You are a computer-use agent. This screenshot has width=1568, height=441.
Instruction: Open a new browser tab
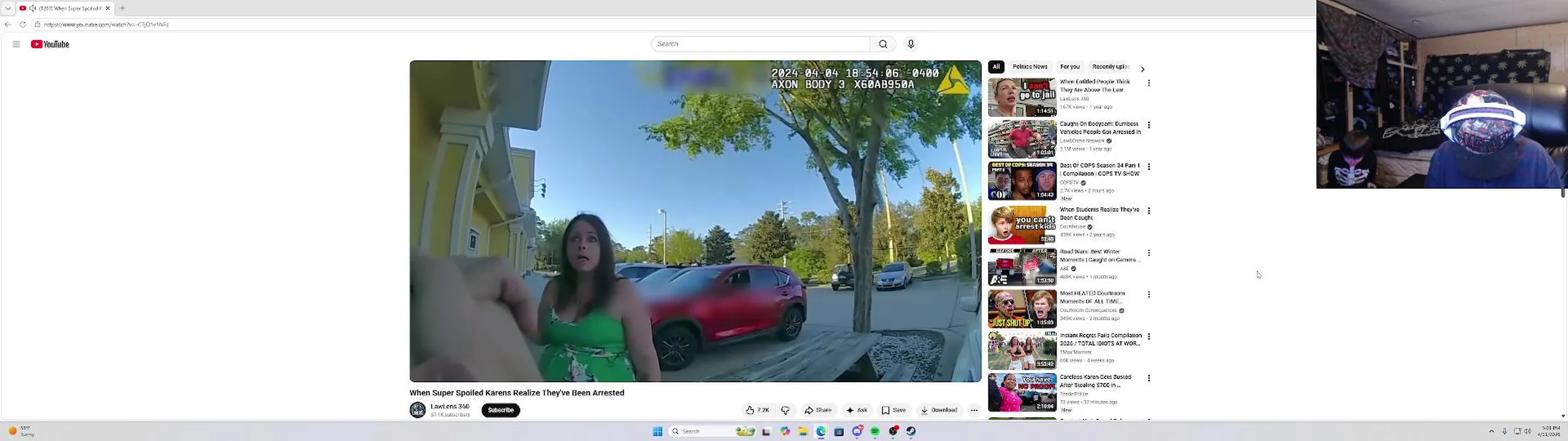123,8
